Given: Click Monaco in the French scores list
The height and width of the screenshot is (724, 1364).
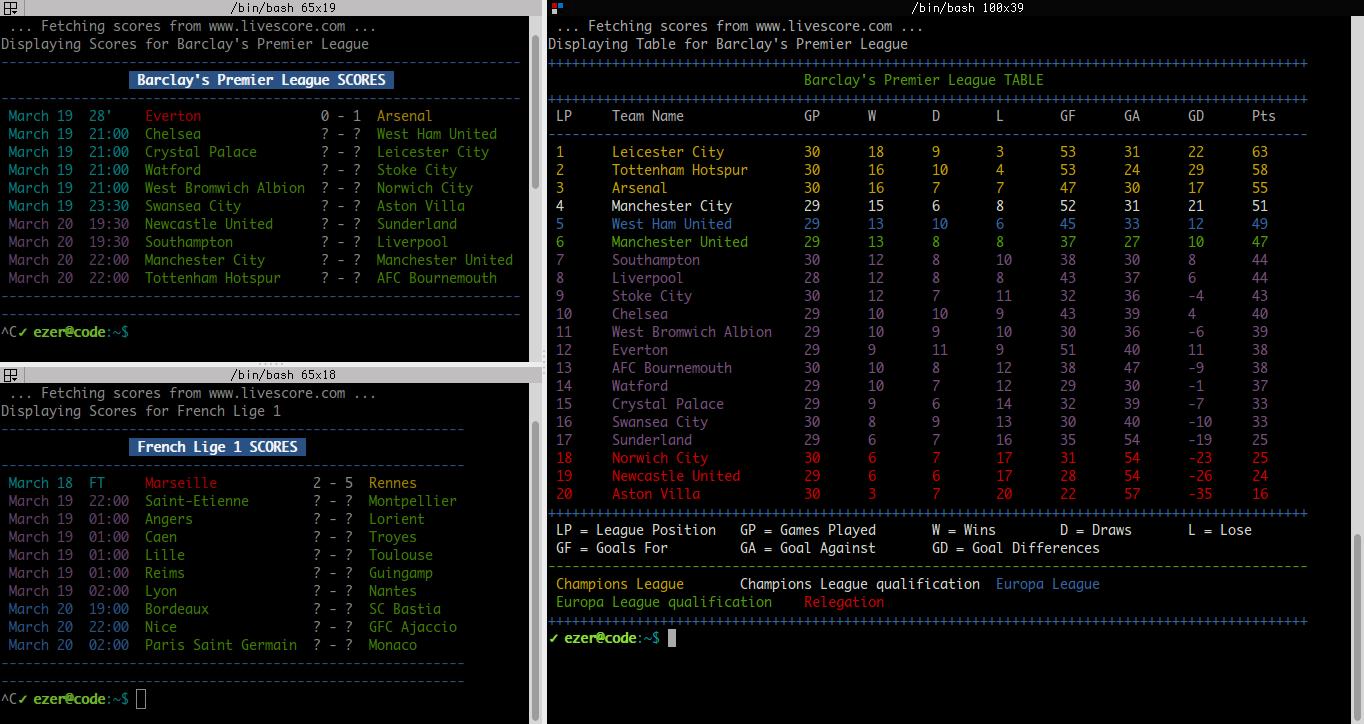Looking at the screenshot, I should pos(393,645).
